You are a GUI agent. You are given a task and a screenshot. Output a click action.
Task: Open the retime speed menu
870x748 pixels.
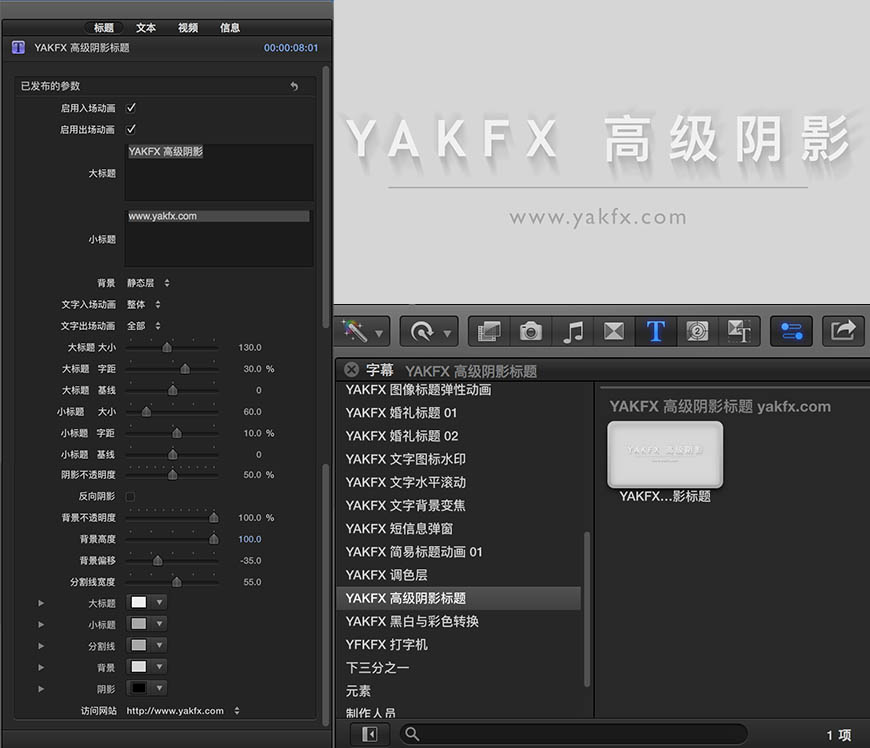tap(429, 331)
